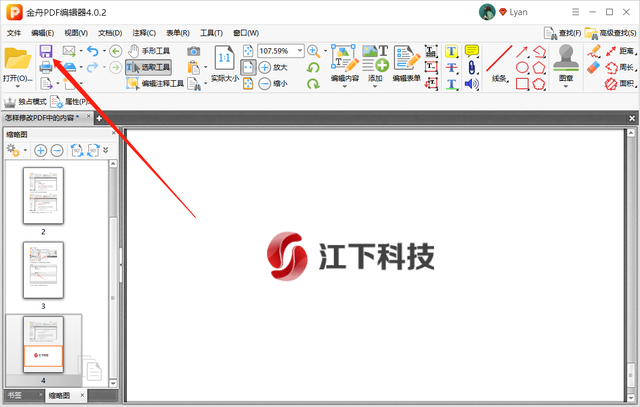This screenshot has width=640, height=407.
Task: Select the red Rectangle shape tool
Action: (522, 84)
